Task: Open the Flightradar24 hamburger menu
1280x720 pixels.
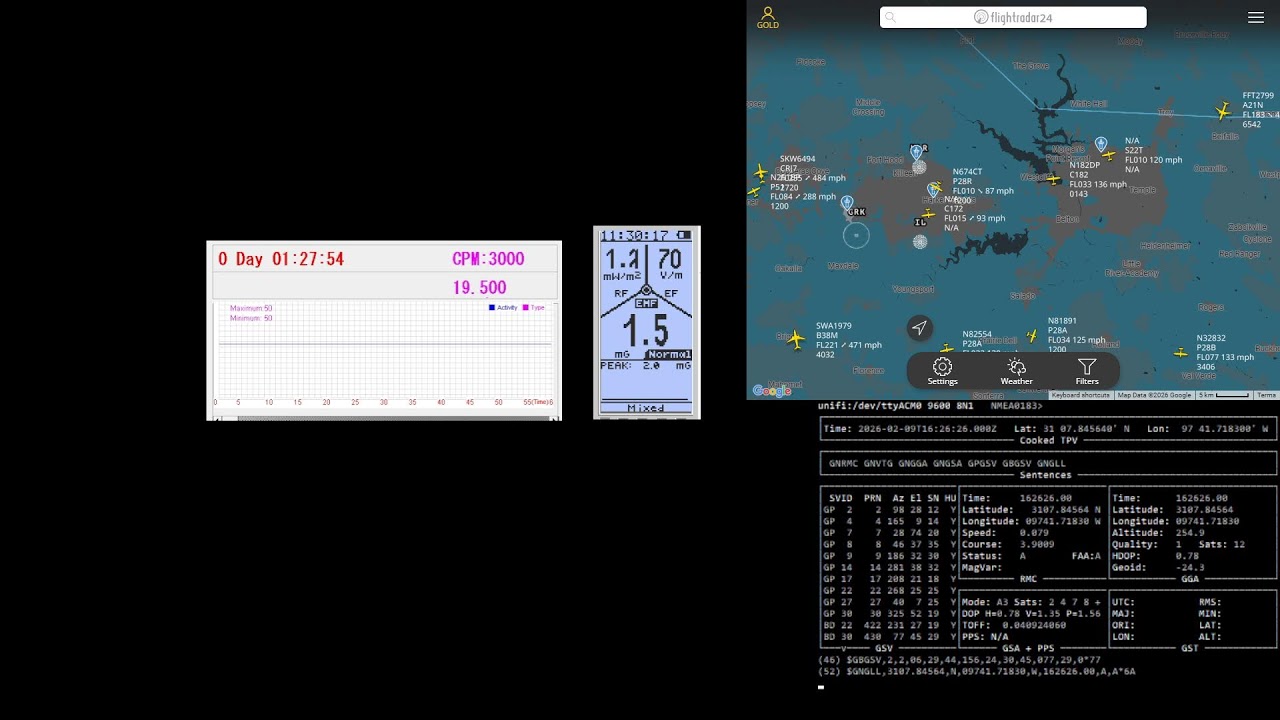Action: (x=1256, y=17)
